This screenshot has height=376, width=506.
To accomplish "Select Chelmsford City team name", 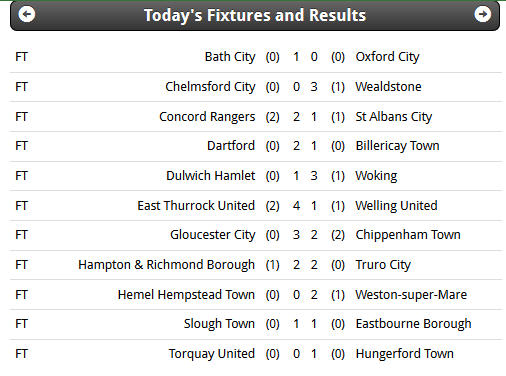I will (x=210, y=87).
